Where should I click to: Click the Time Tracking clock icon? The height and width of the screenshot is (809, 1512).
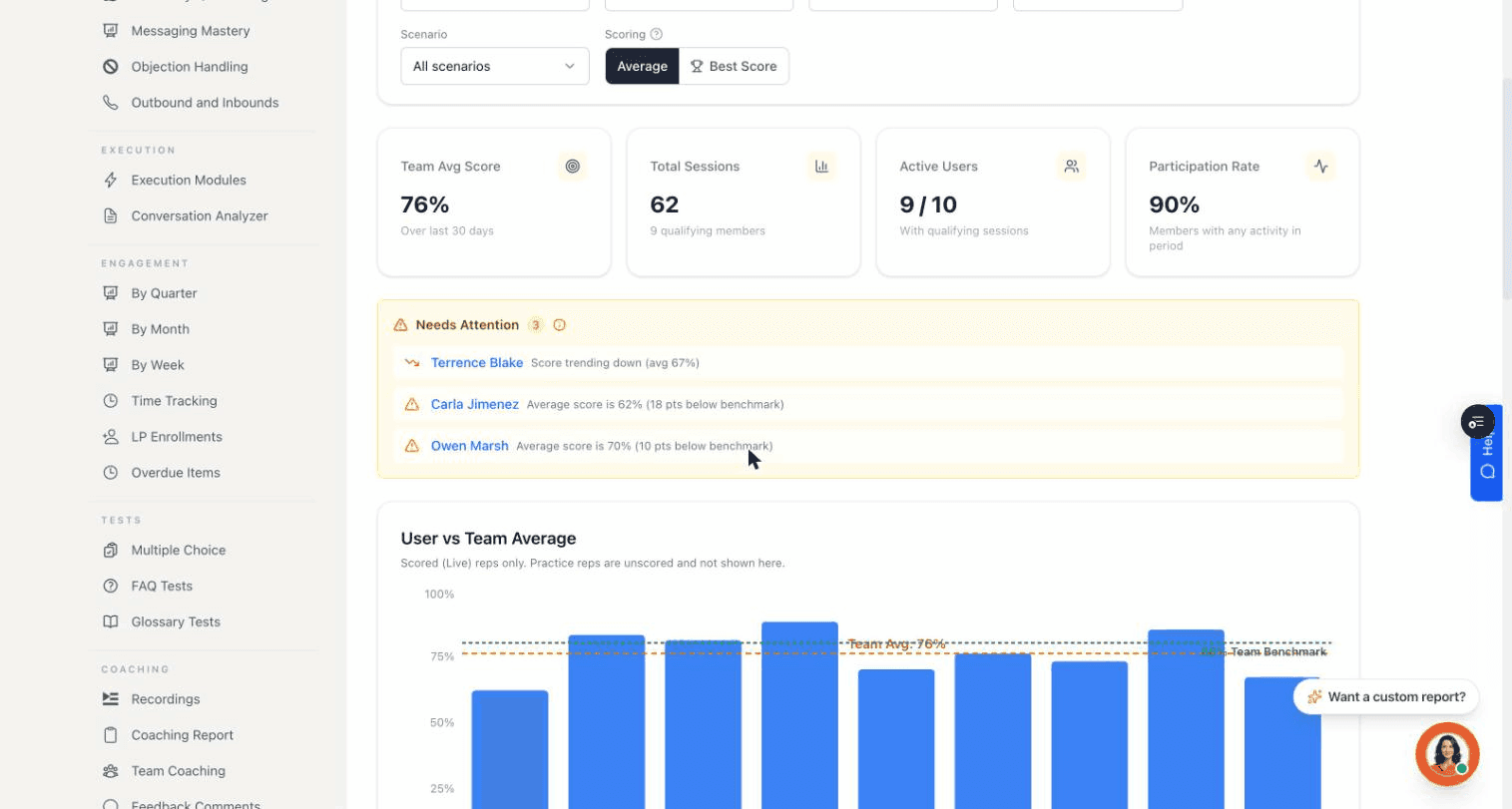click(111, 401)
